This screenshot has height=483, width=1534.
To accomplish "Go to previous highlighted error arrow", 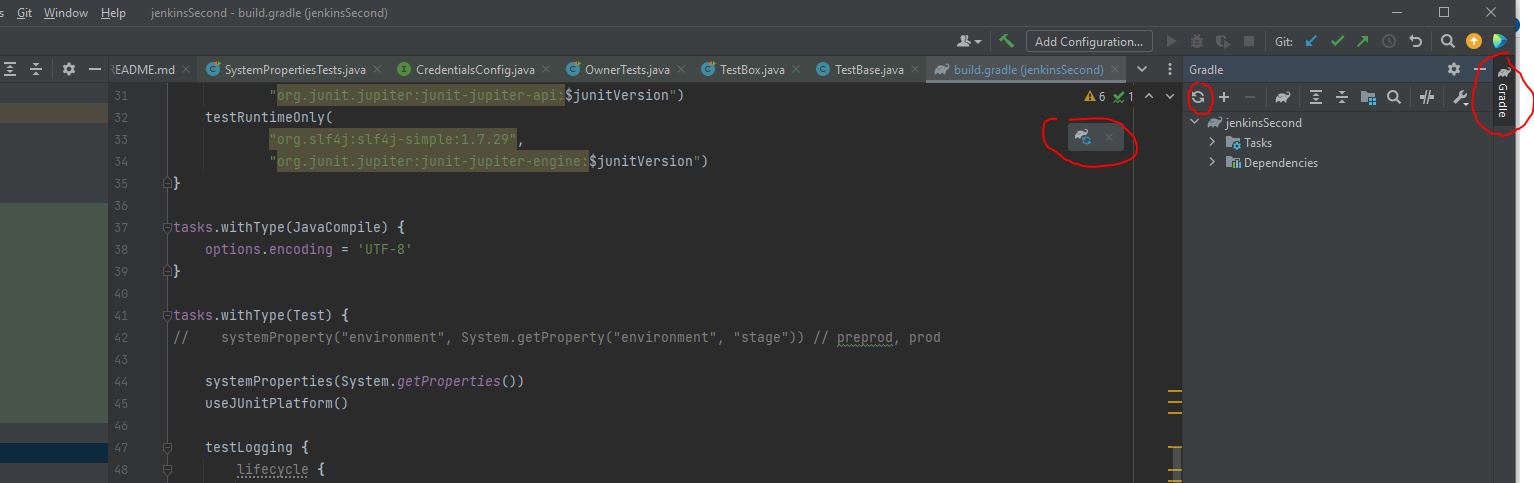I will [x=1149, y=97].
